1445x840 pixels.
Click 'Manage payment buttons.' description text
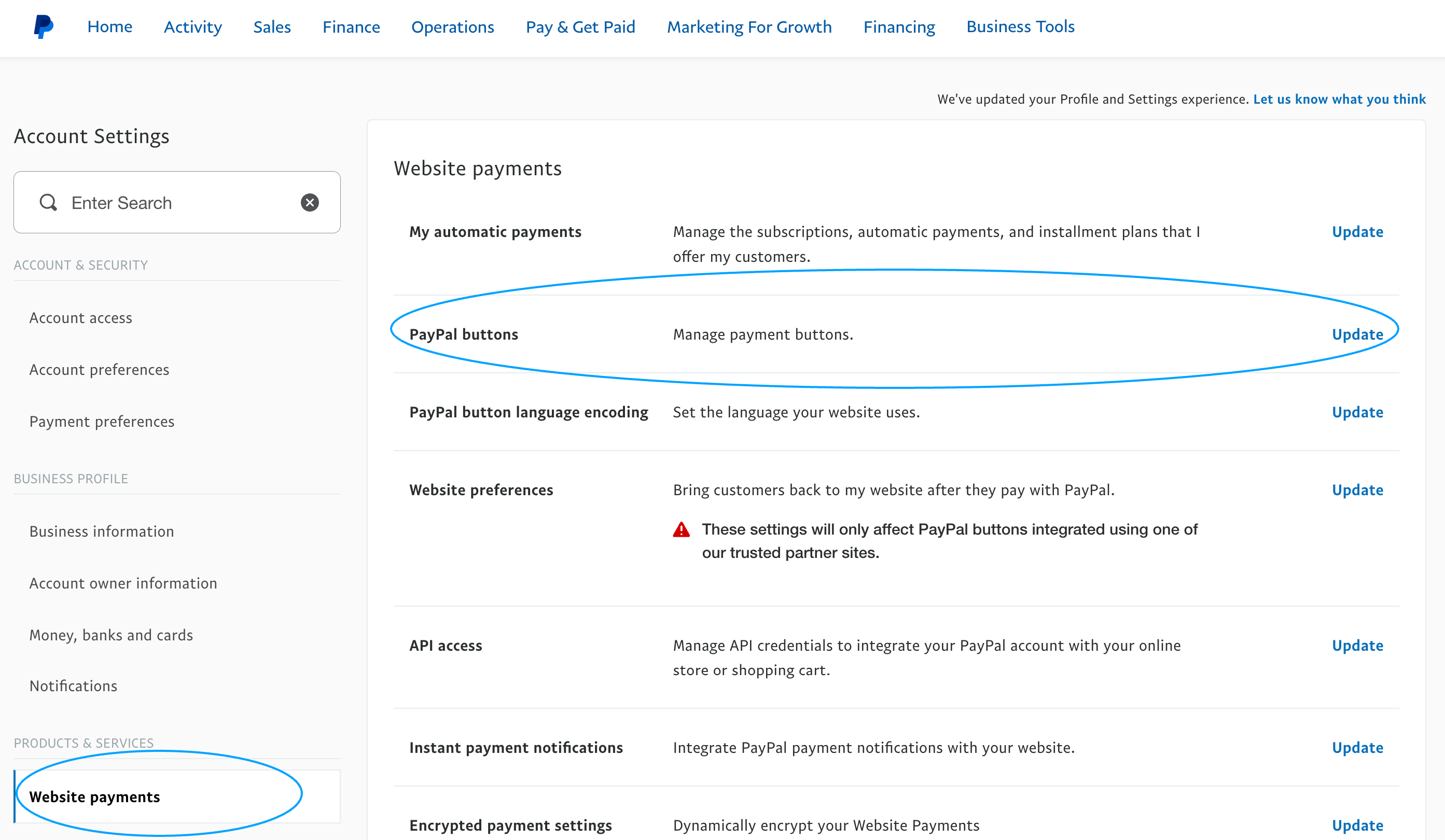[x=763, y=334]
